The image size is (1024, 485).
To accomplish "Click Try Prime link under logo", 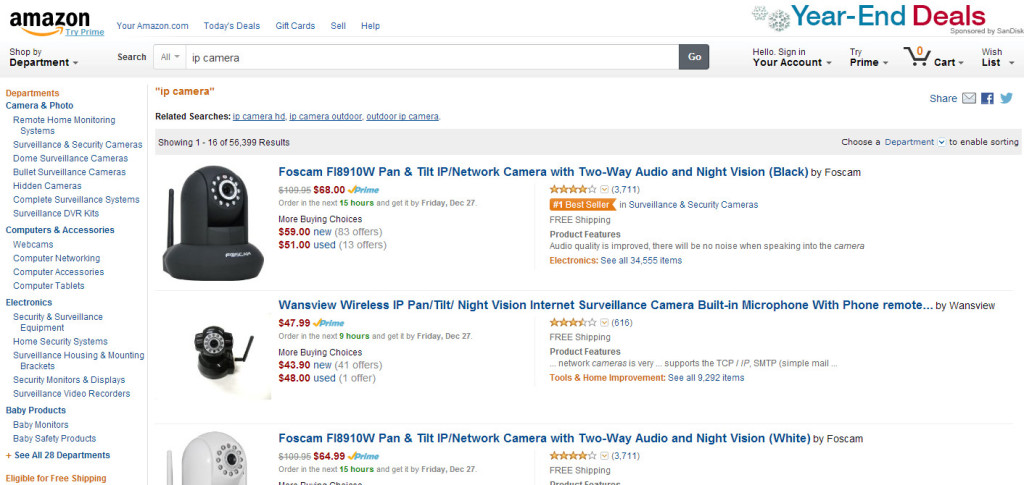I will click(x=84, y=32).
